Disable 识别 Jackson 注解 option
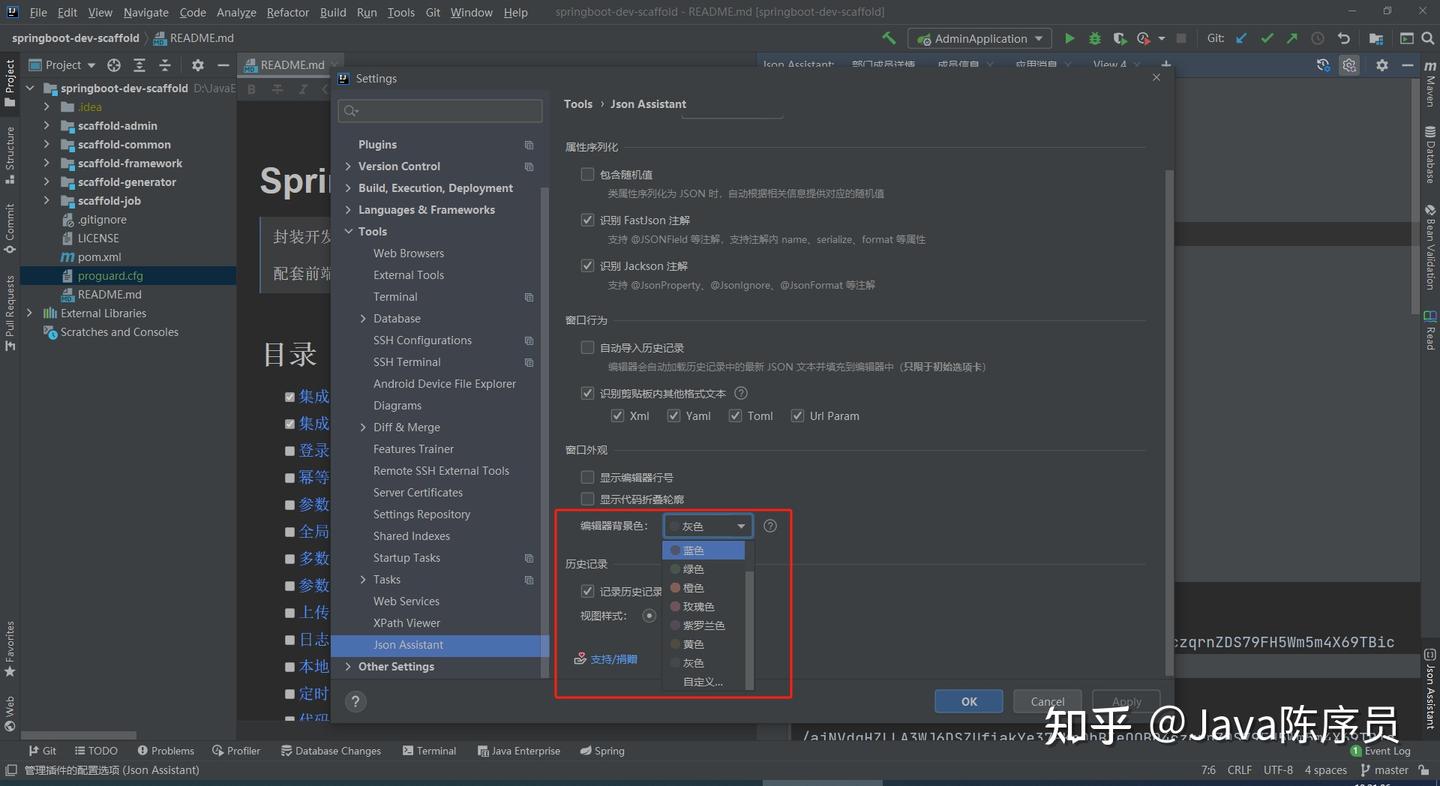The width and height of the screenshot is (1440, 786). click(587, 265)
